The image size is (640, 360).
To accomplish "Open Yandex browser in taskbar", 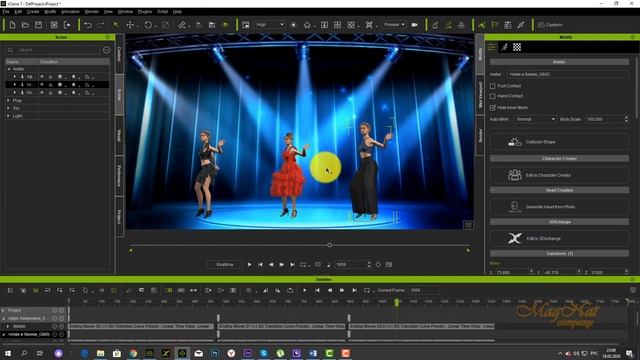I will coord(231,353).
